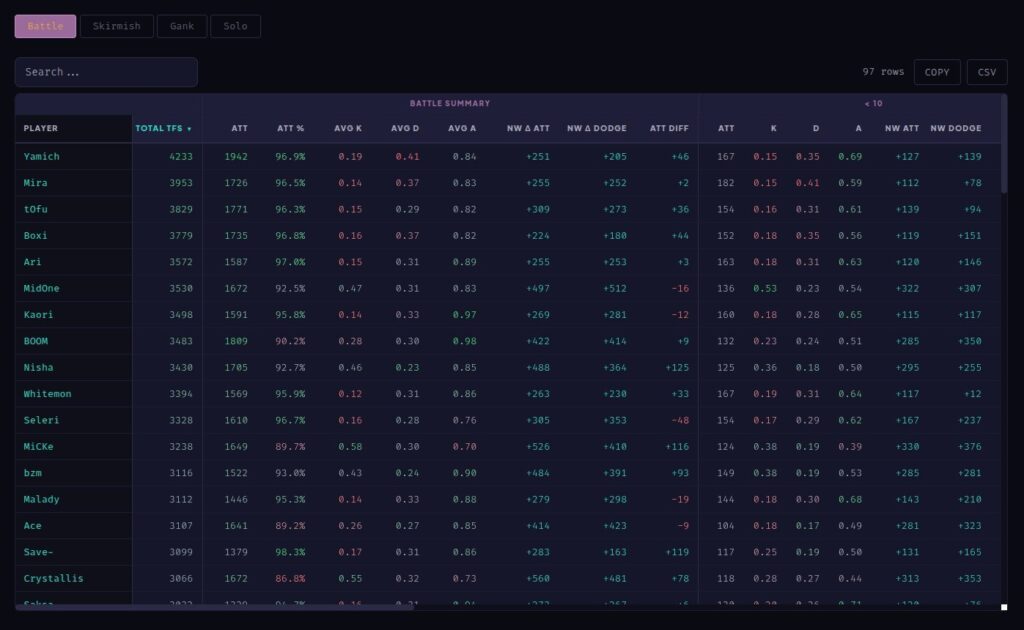1024x630 pixels.
Task: Switch to the Battle tab
Action: point(45,26)
